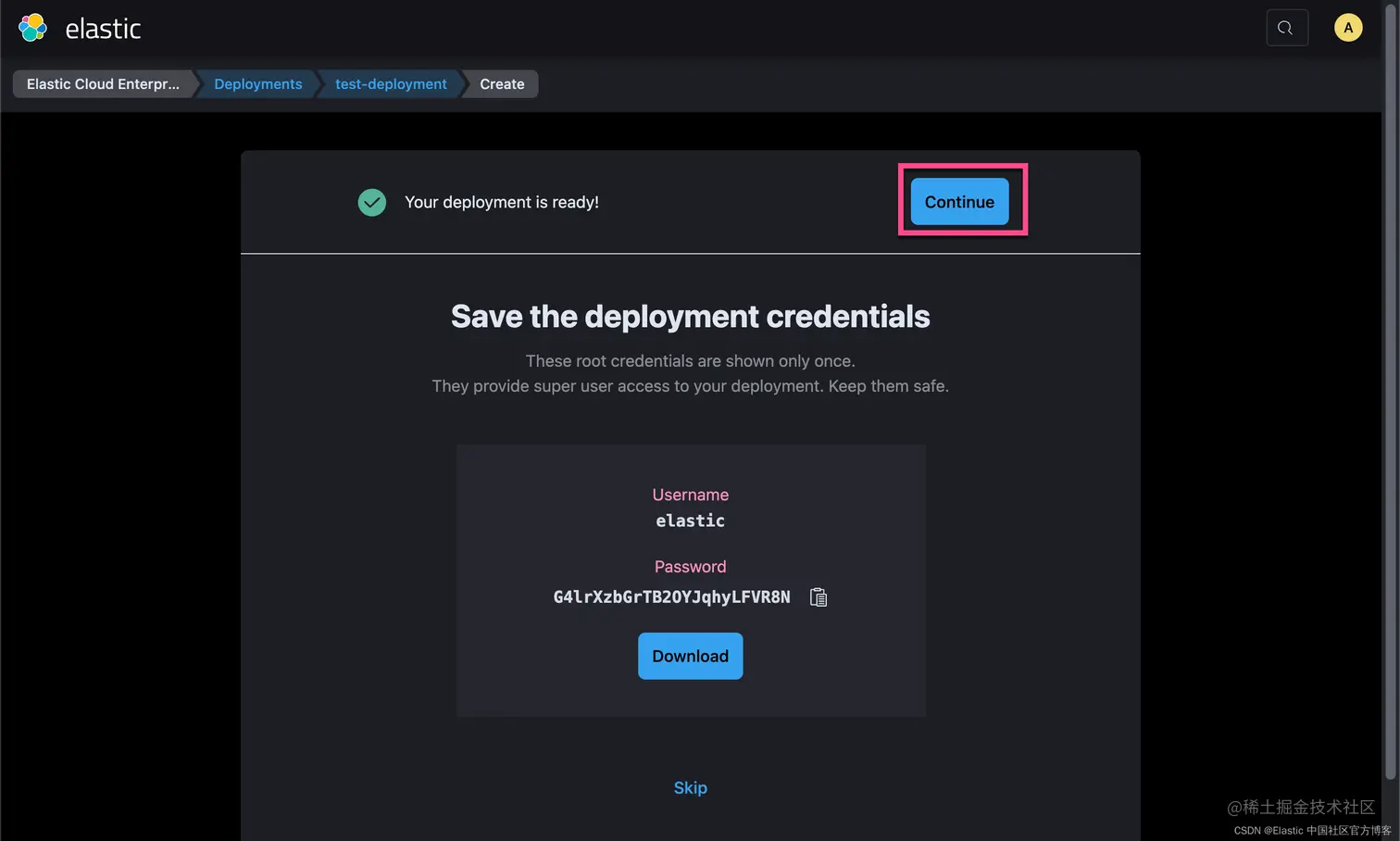Select the password string G4lrXzbGrTB2OYJqhyLFVR8N
Screen dimensions: 1400x841
click(671, 596)
